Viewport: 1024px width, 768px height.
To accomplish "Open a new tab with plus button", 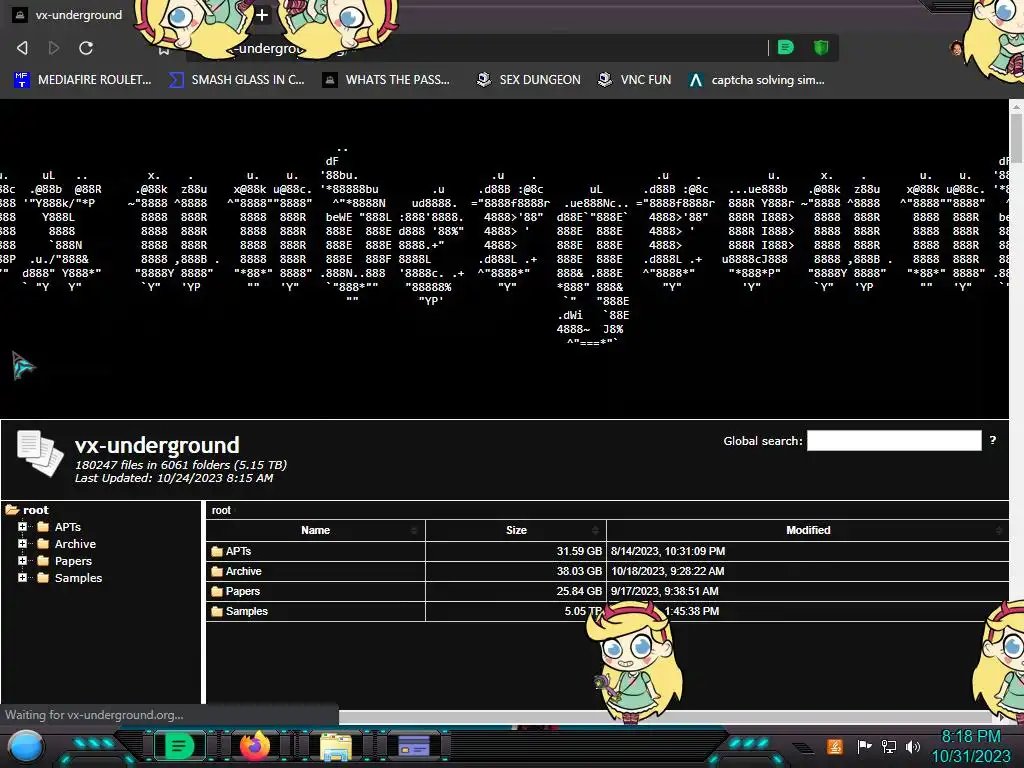I will 262,14.
